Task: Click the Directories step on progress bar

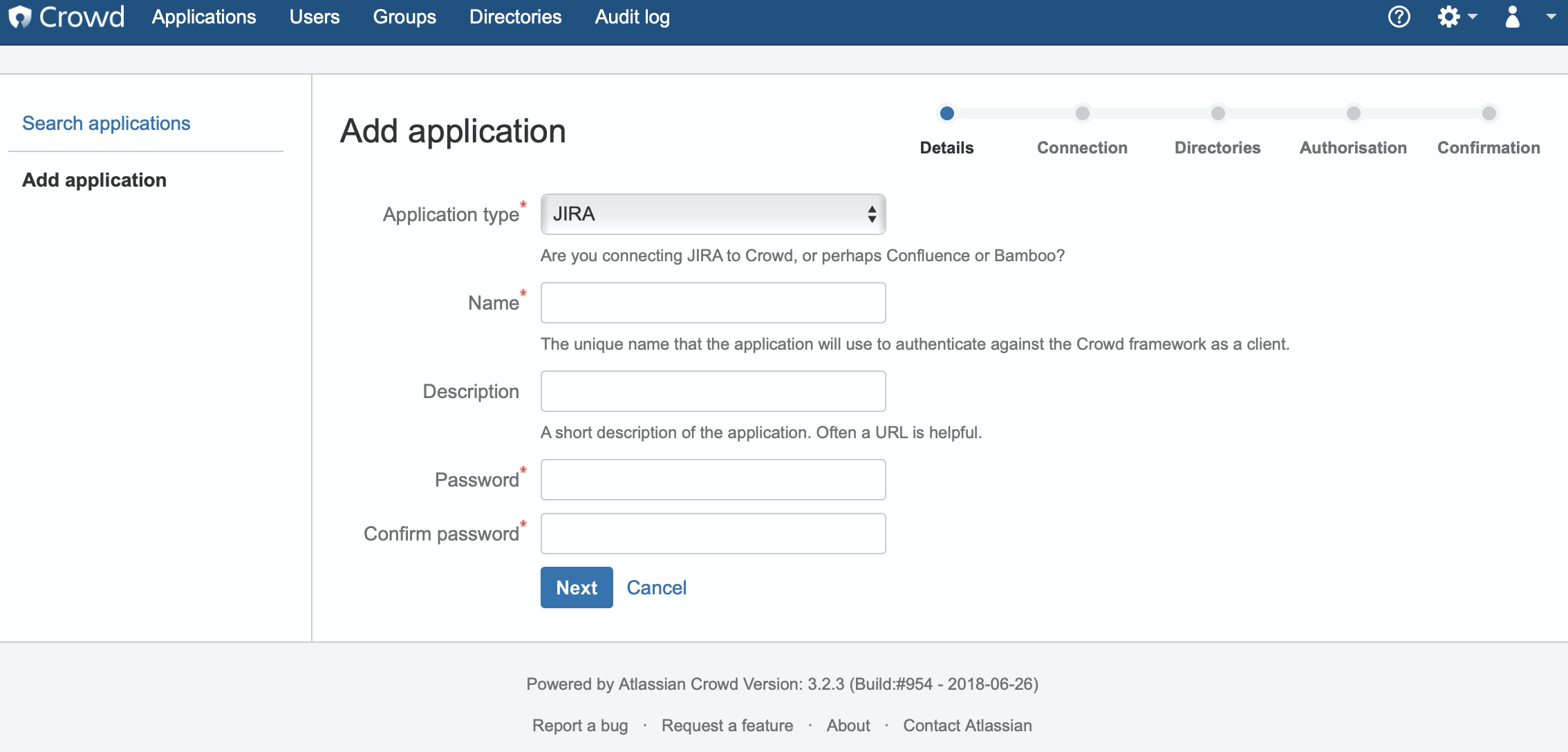Action: pos(1217,113)
